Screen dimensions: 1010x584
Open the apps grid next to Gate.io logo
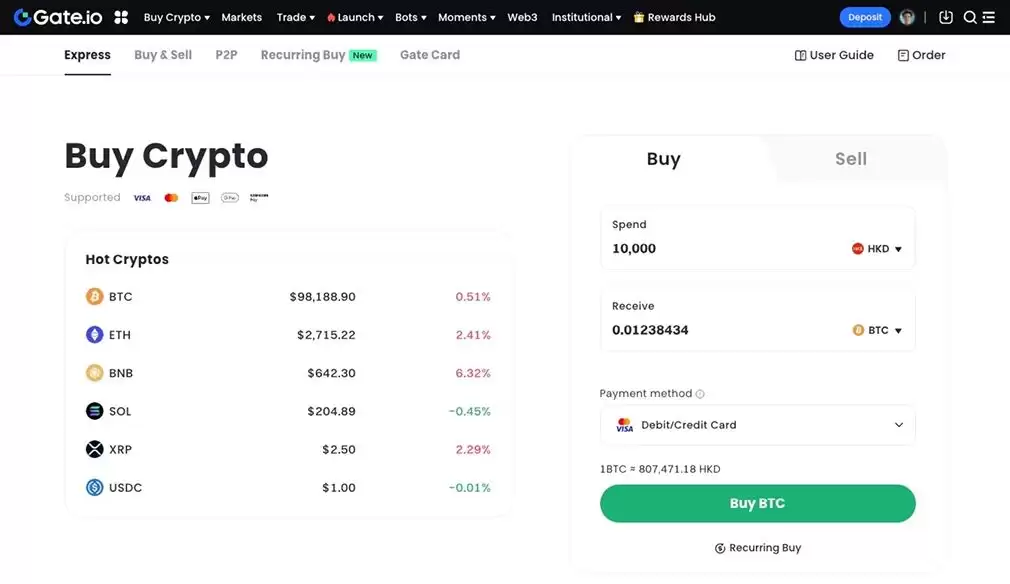[x=118, y=16]
